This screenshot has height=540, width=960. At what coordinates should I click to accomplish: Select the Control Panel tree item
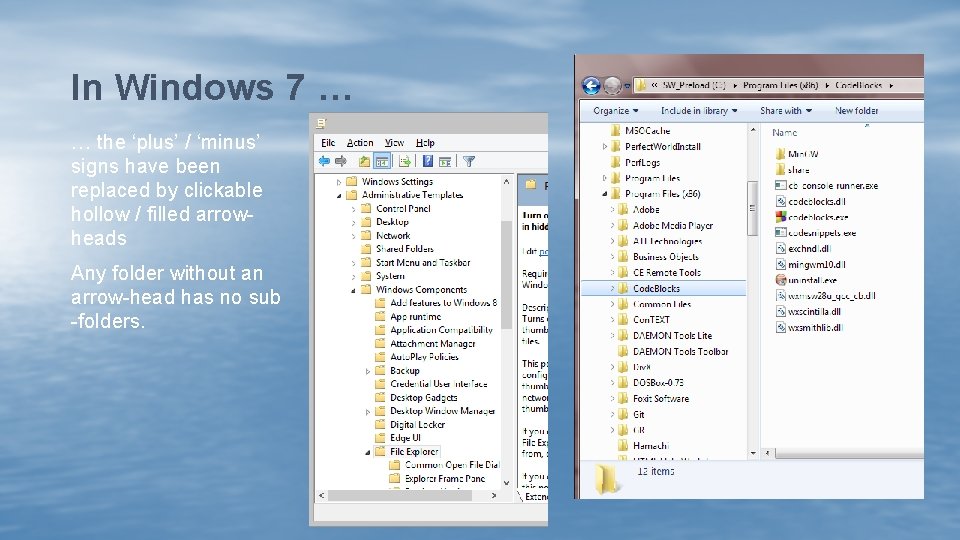[403, 209]
